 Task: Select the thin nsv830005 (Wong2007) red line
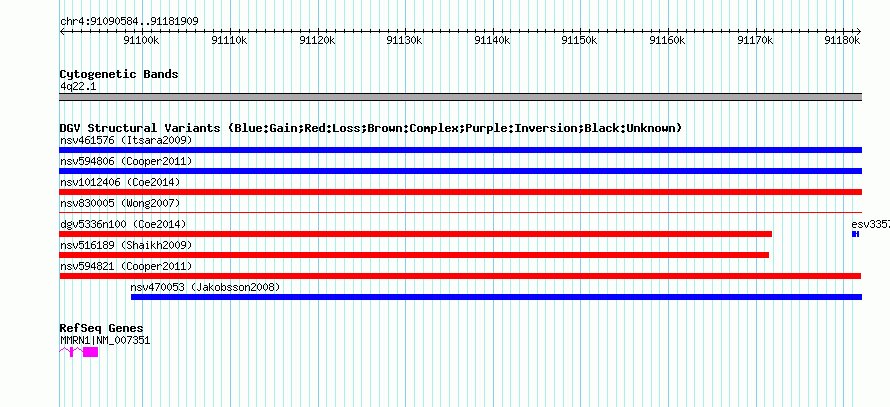coord(460,213)
